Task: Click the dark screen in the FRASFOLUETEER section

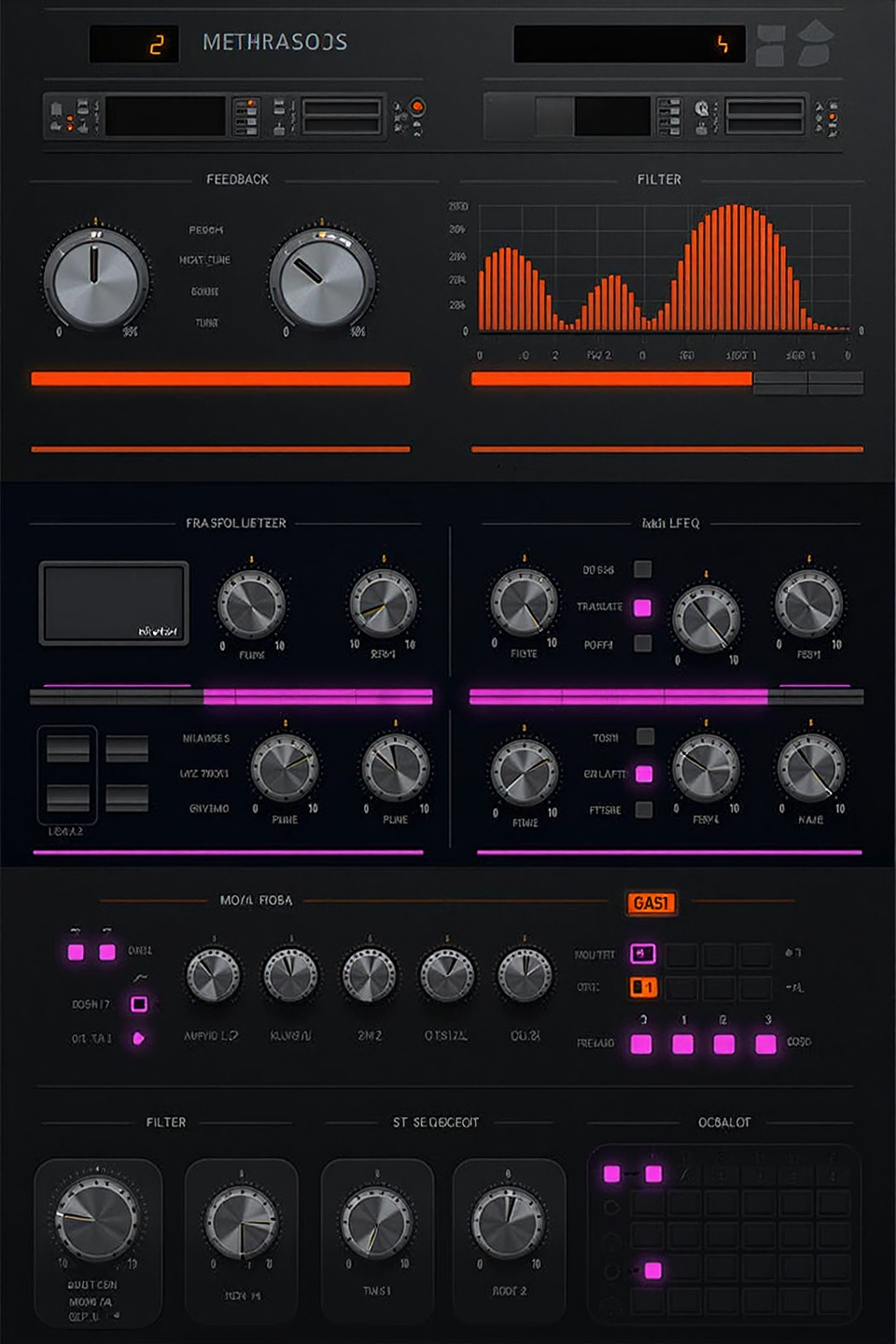Action: [114, 603]
